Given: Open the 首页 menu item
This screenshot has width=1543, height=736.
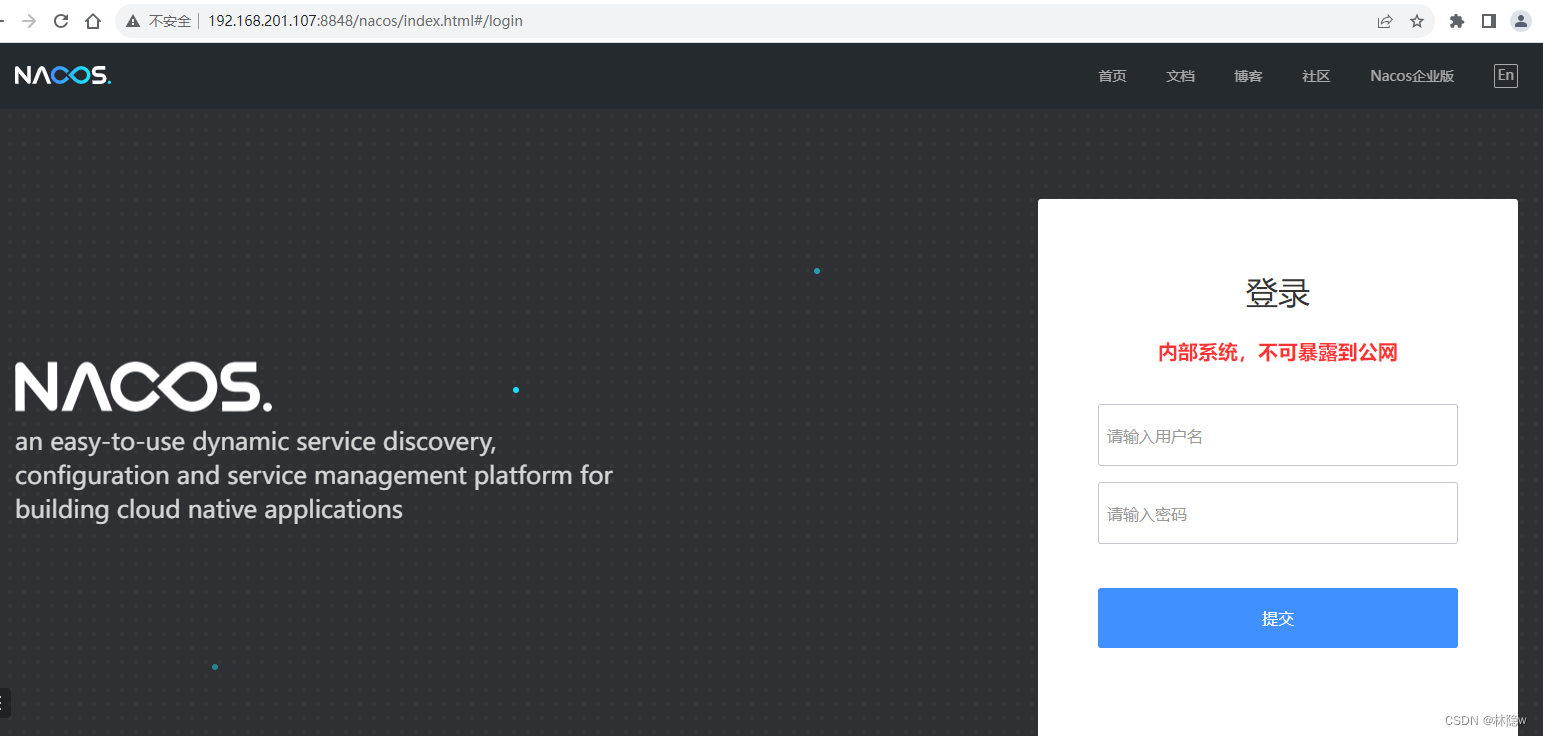Looking at the screenshot, I should click(x=1111, y=75).
